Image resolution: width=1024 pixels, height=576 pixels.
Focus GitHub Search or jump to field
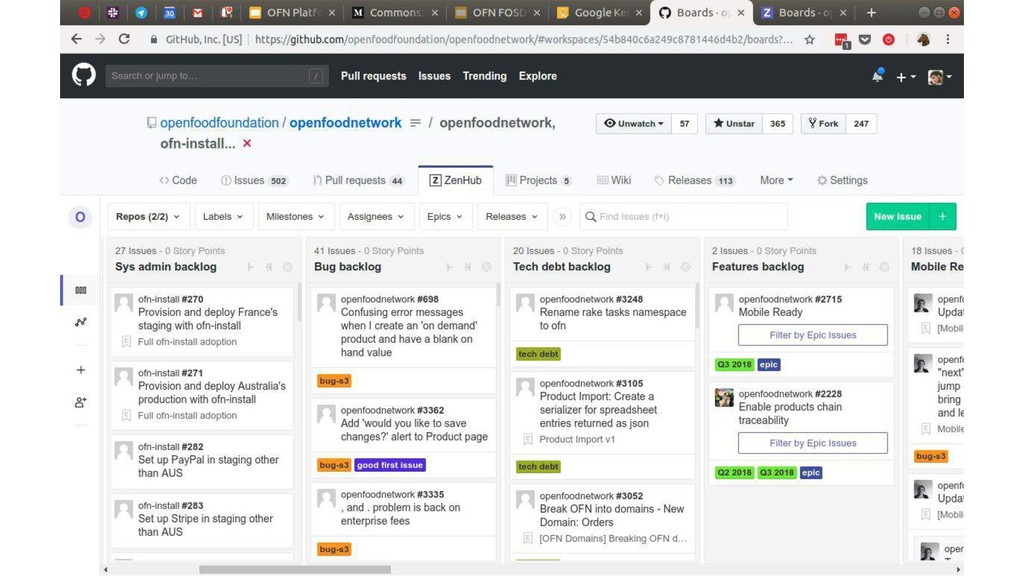click(x=217, y=76)
